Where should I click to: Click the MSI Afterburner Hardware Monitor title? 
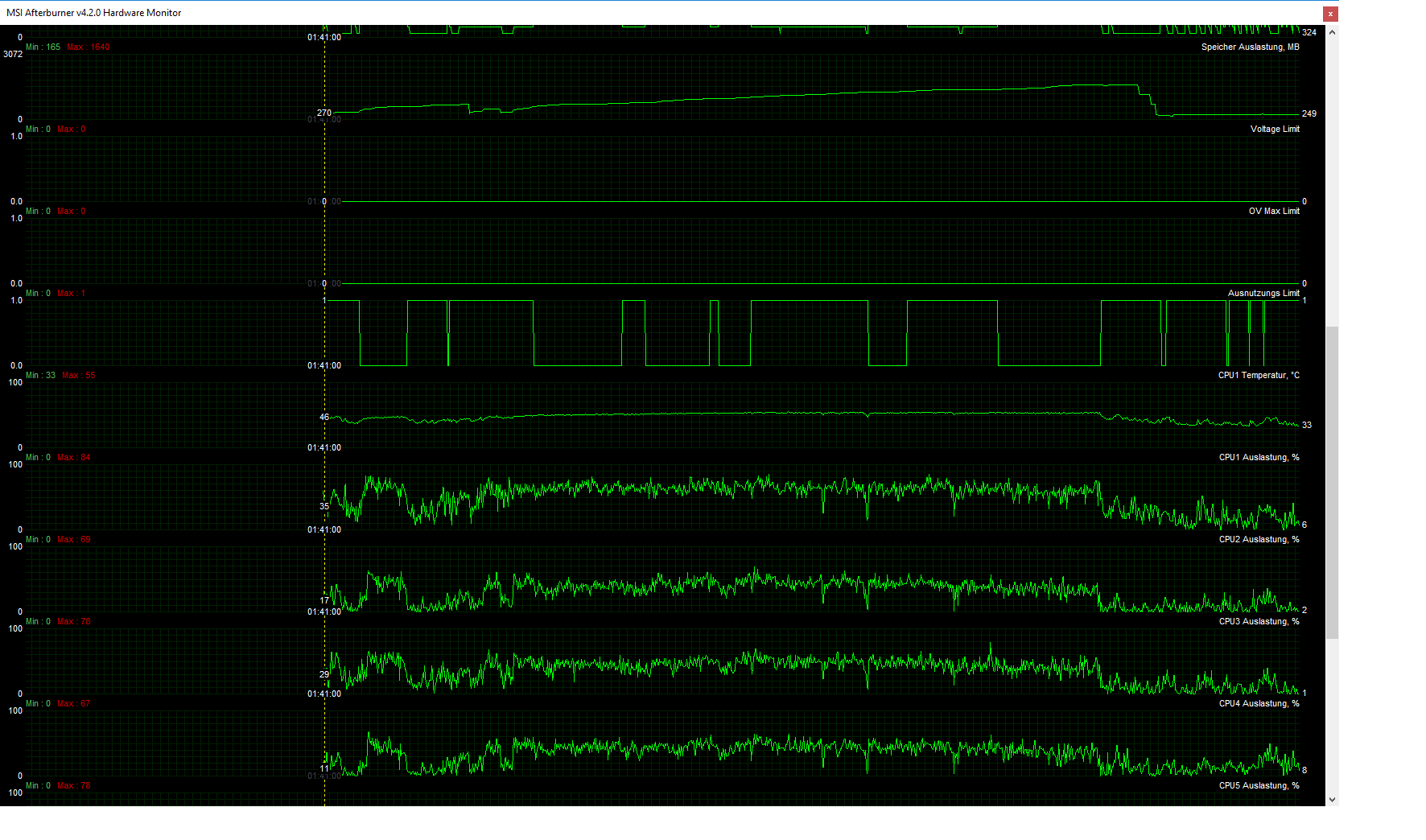(94, 13)
